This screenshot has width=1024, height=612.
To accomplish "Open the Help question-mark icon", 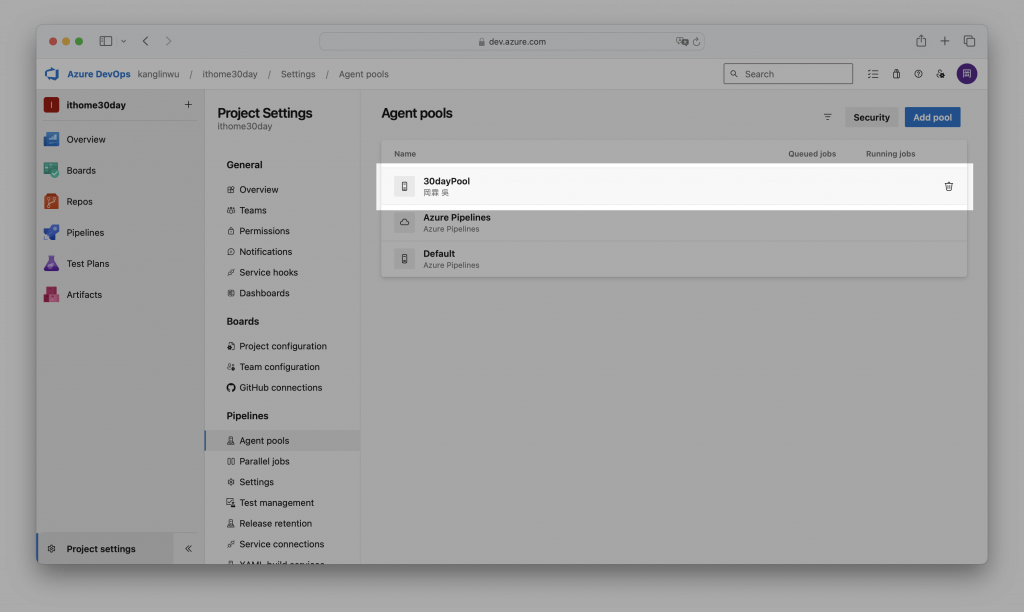I will (918, 74).
